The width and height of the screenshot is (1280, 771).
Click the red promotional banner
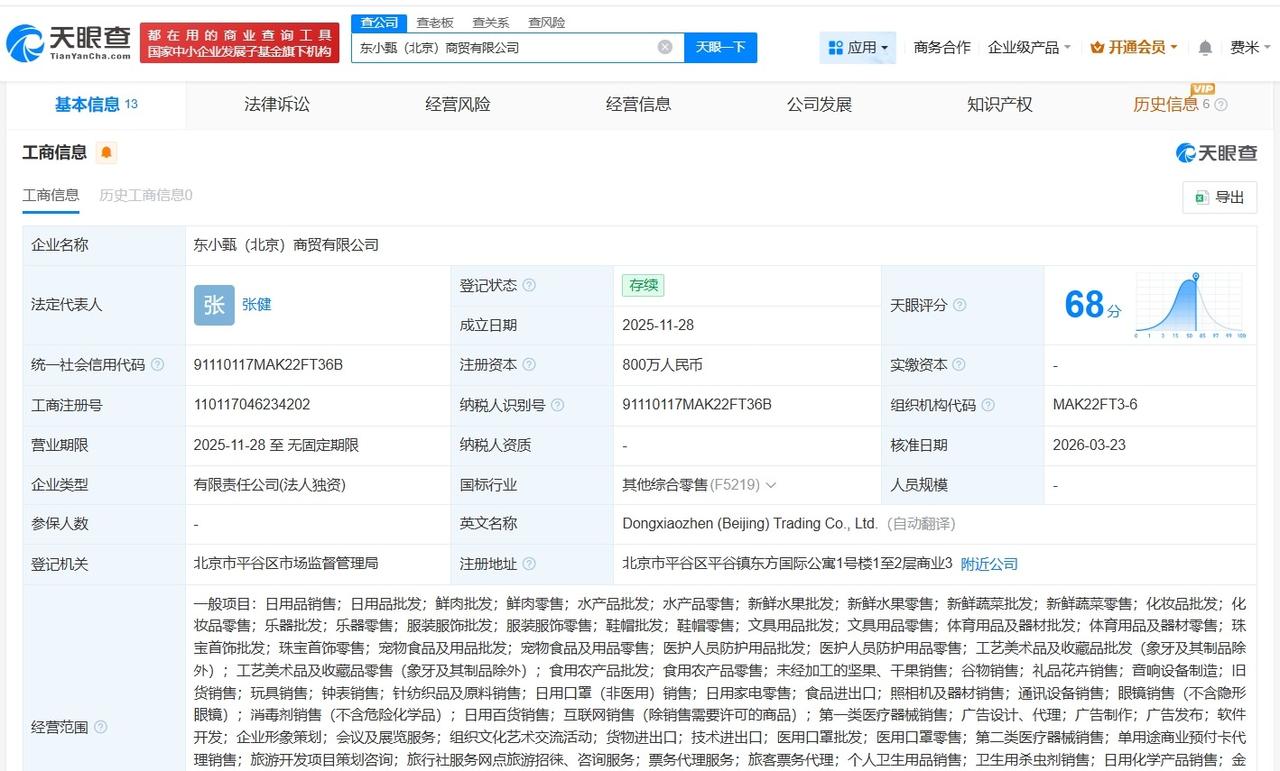(x=240, y=43)
